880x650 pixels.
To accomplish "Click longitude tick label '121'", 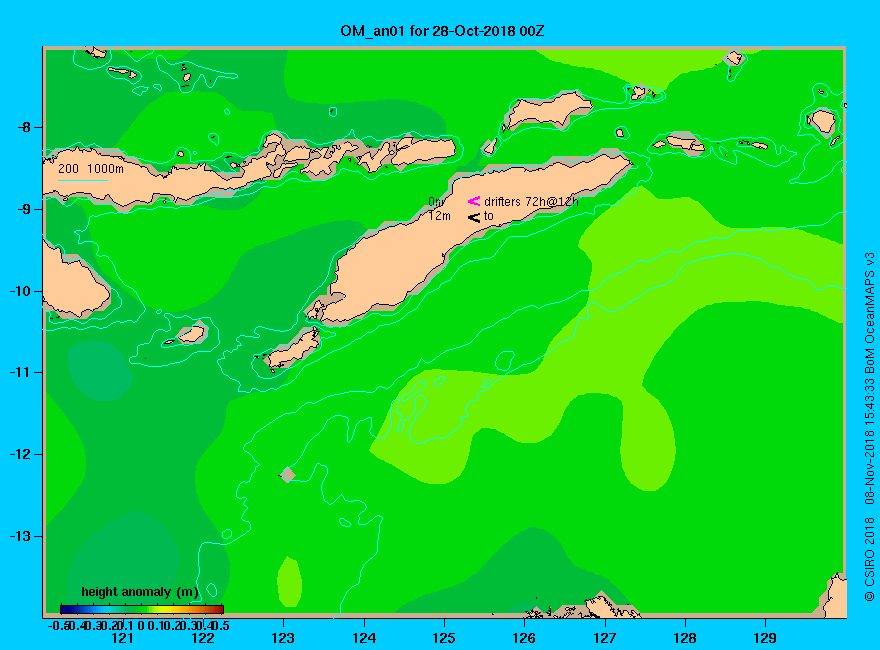I will tap(122, 638).
